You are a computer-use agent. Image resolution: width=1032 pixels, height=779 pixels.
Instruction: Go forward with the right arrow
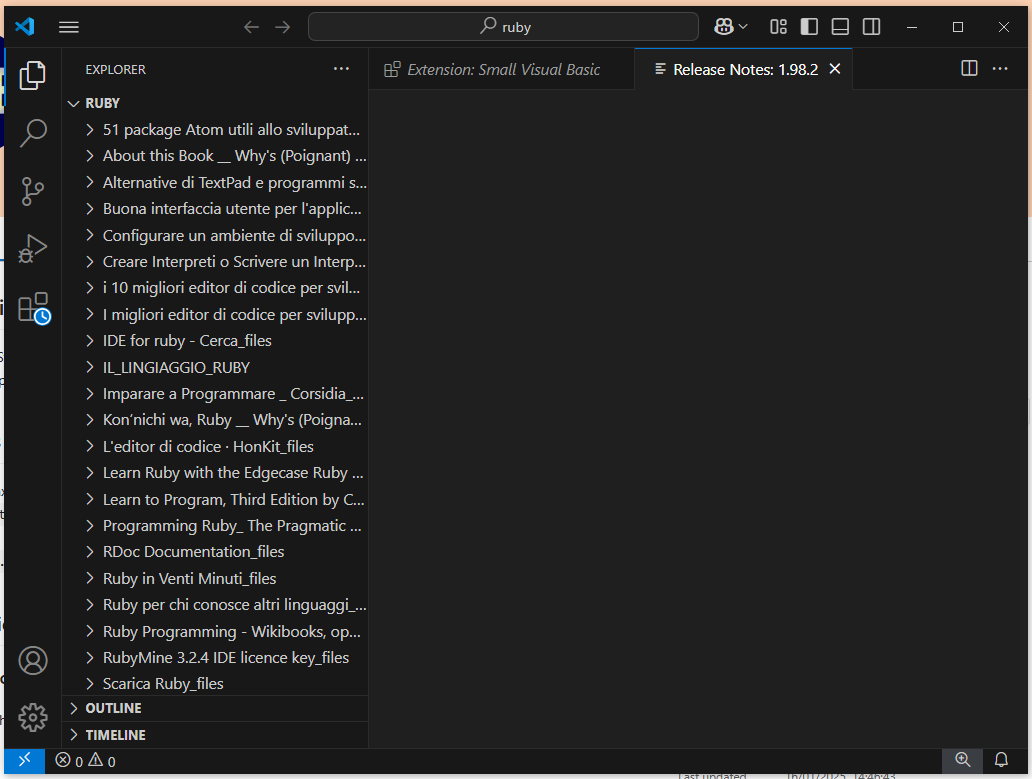click(x=282, y=27)
